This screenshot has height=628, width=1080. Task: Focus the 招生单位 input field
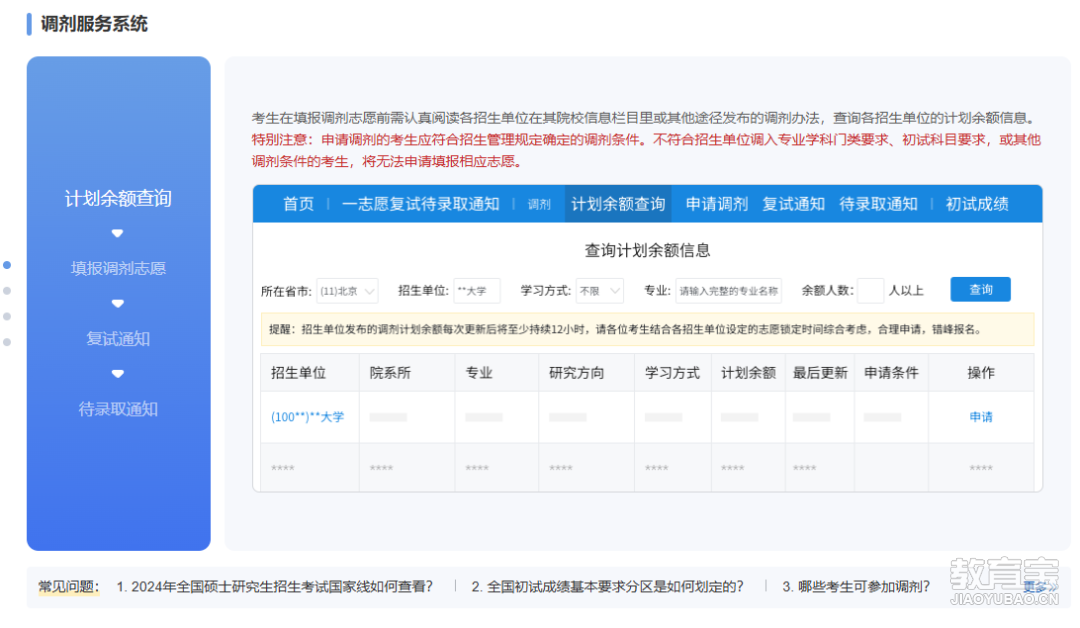pos(477,291)
